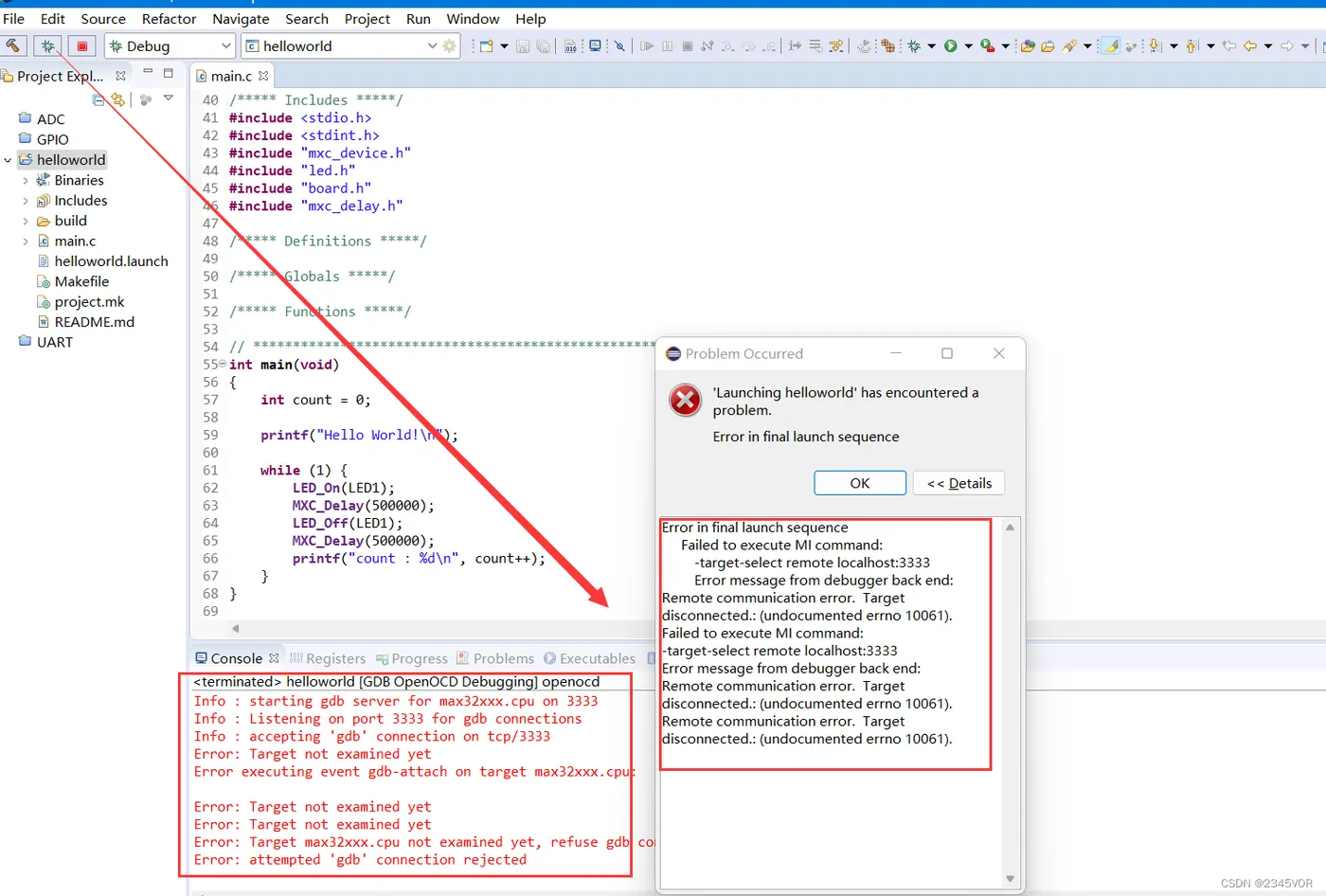Toggle Link with Editor in Project Explorer
Screen dimensions: 1326x896
(118, 99)
